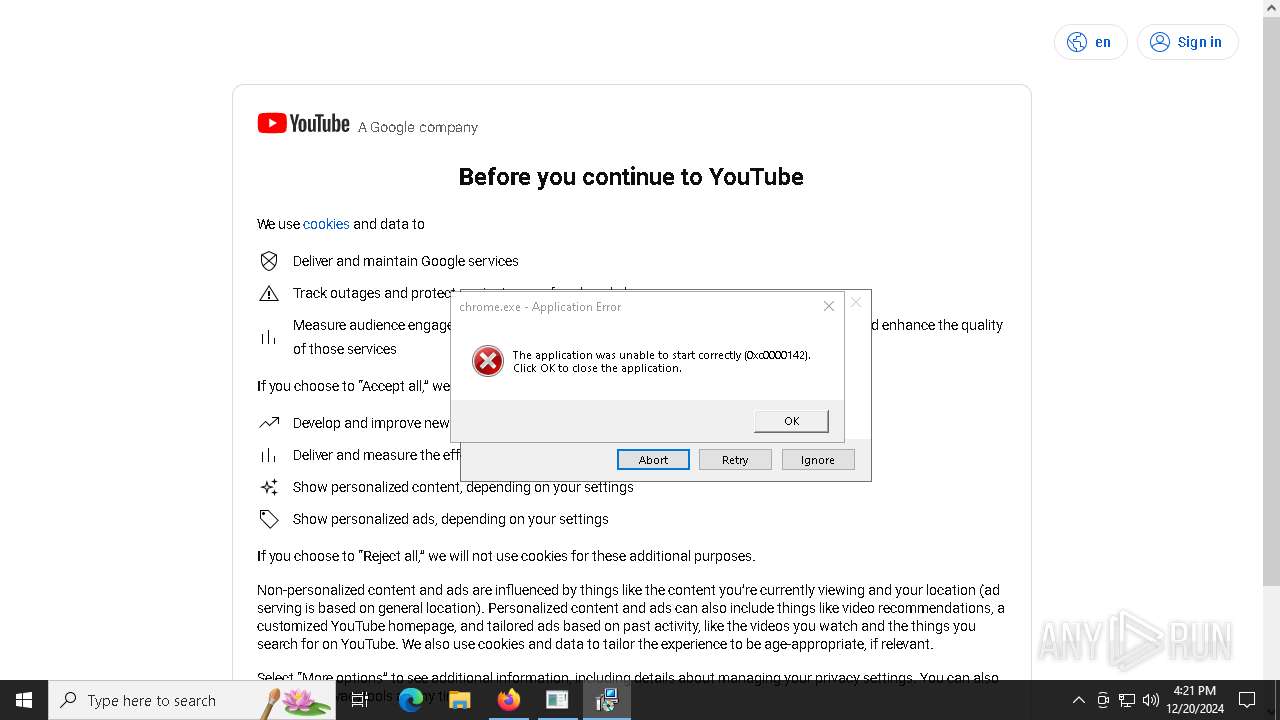Click OK in chrome.exe Application Error dialog
Screen dimensions: 1280x720
(x=791, y=421)
